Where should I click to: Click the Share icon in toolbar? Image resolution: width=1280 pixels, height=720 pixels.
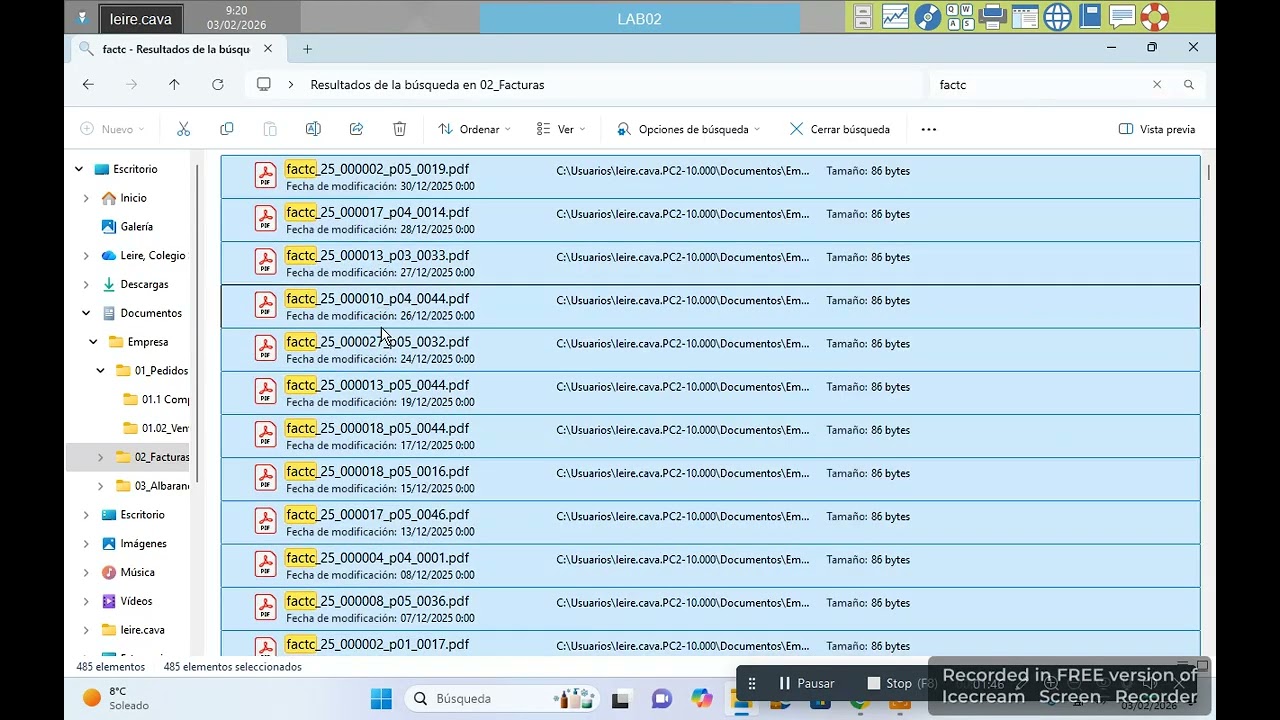356,129
